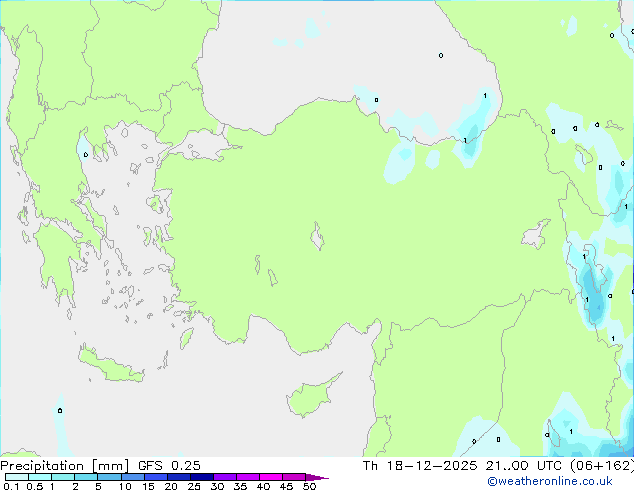
Task: Click the '0.5' legend scale label
Action: pyautogui.click(x=34, y=486)
